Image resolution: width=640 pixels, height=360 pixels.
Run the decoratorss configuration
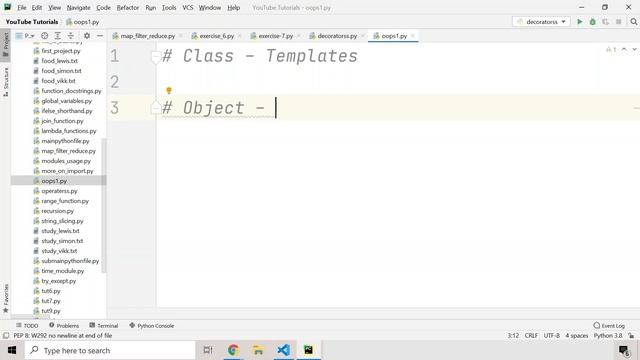click(x=580, y=22)
